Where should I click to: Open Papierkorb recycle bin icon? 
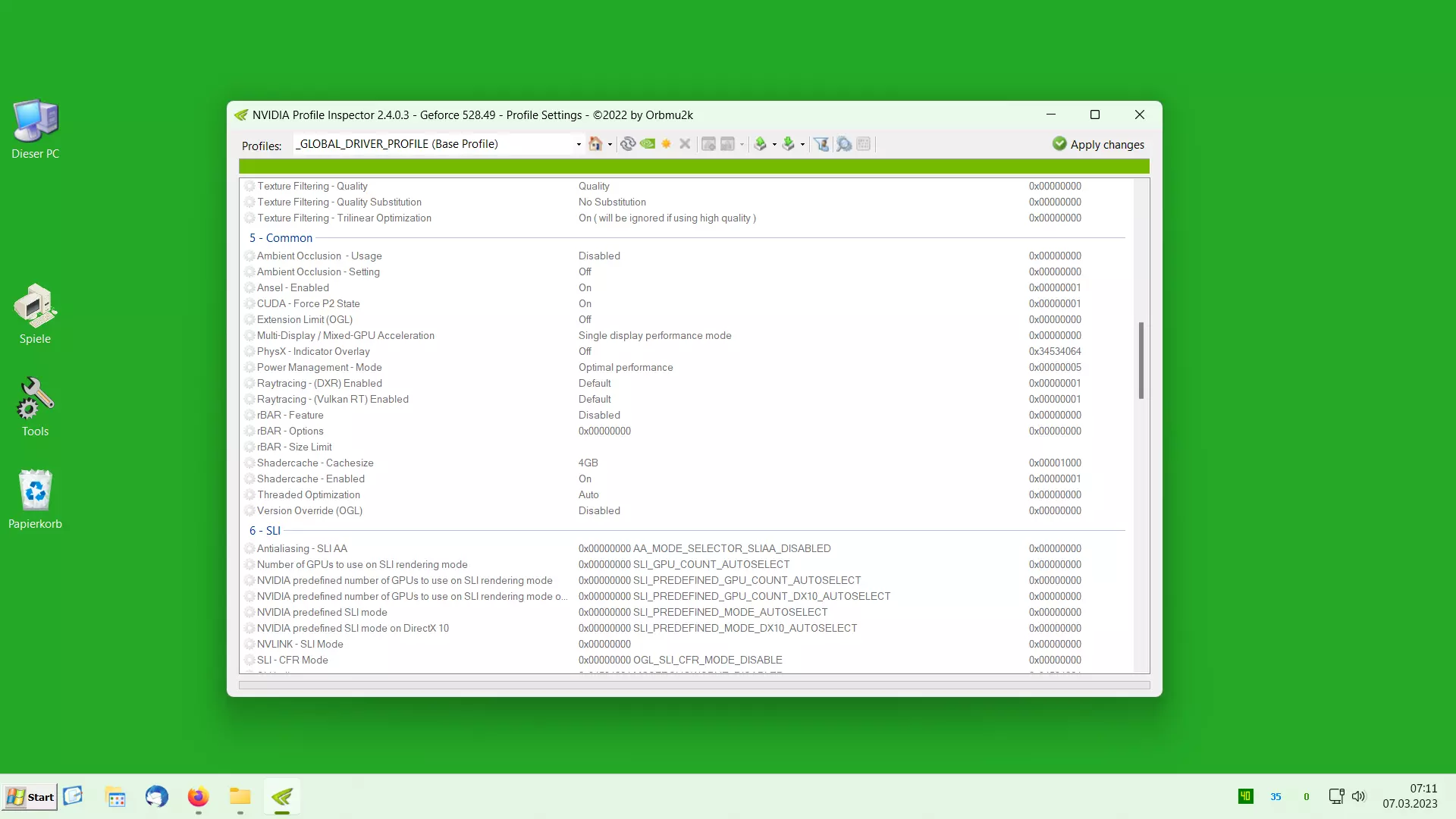pos(35,500)
